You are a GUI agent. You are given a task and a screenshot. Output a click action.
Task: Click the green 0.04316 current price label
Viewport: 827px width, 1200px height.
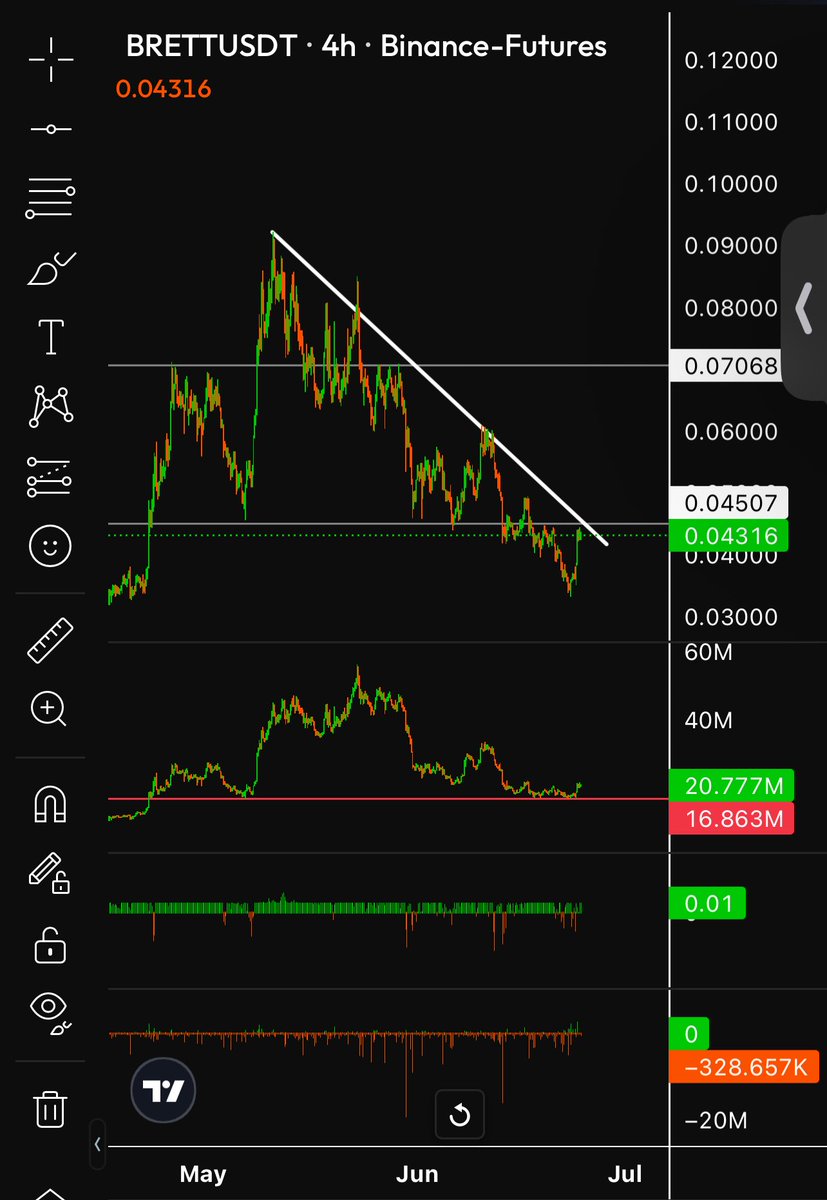(731, 536)
